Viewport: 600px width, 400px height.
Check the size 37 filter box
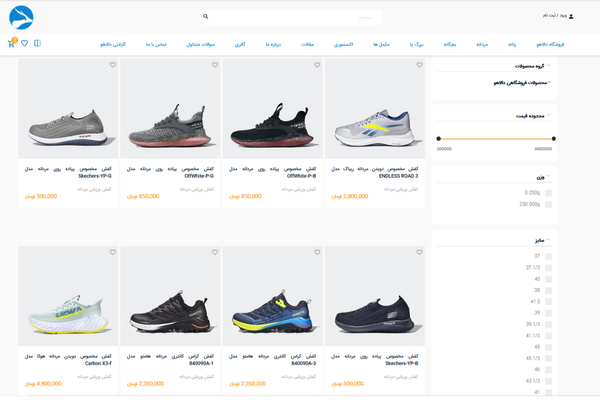[x=548, y=256]
